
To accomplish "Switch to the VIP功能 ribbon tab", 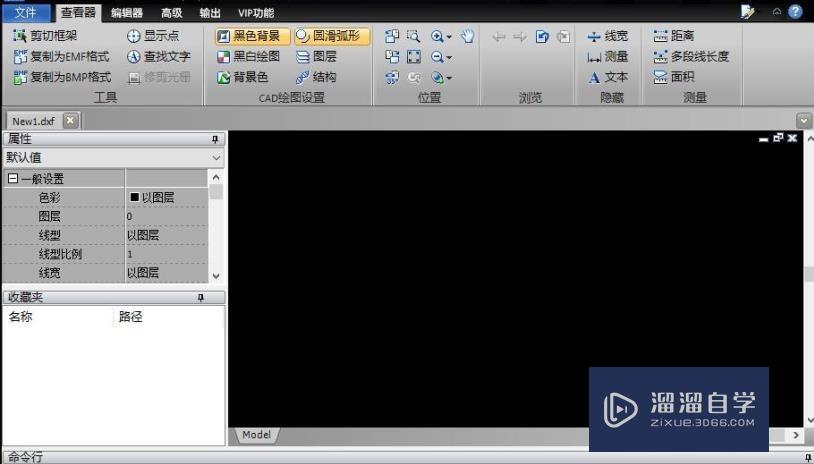I will point(255,13).
